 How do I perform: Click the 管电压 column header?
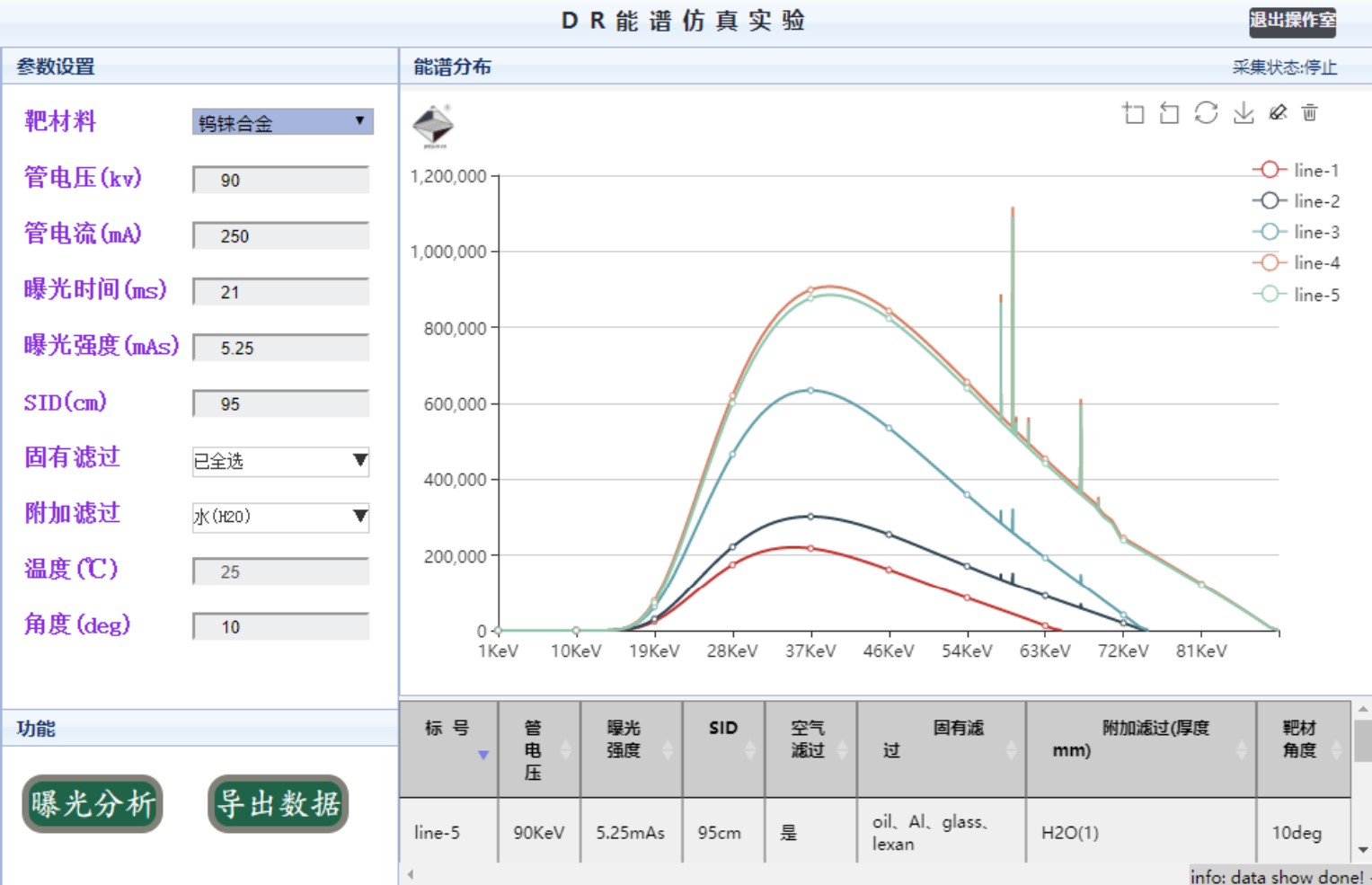click(x=534, y=749)
